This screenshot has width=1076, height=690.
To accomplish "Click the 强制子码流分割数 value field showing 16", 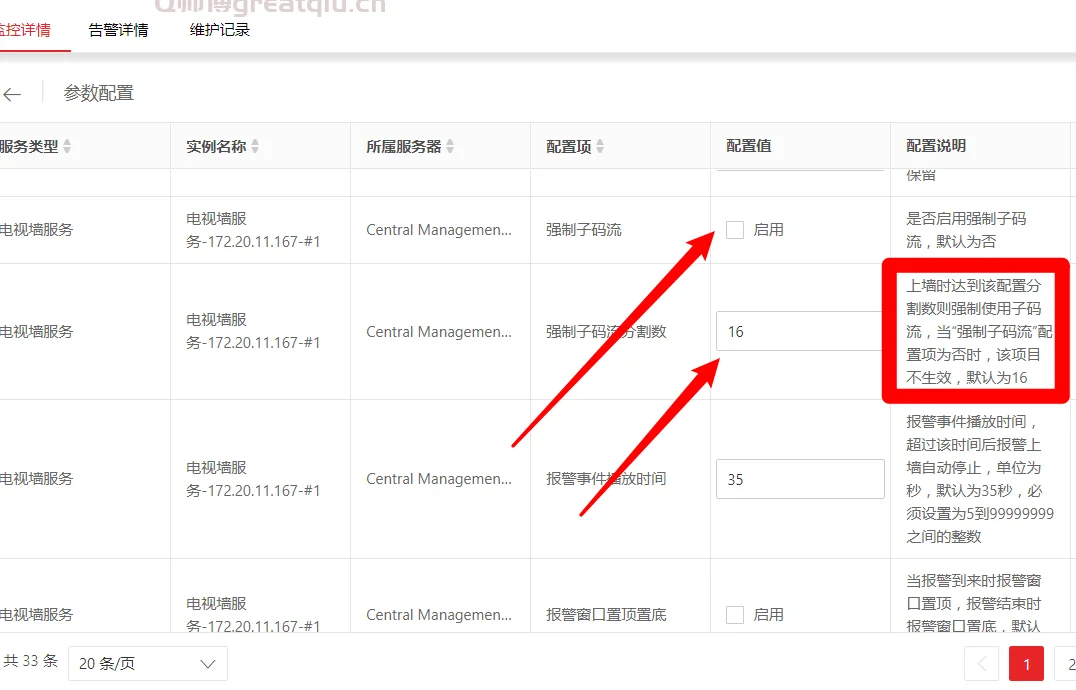I will (x=800, y=331).
